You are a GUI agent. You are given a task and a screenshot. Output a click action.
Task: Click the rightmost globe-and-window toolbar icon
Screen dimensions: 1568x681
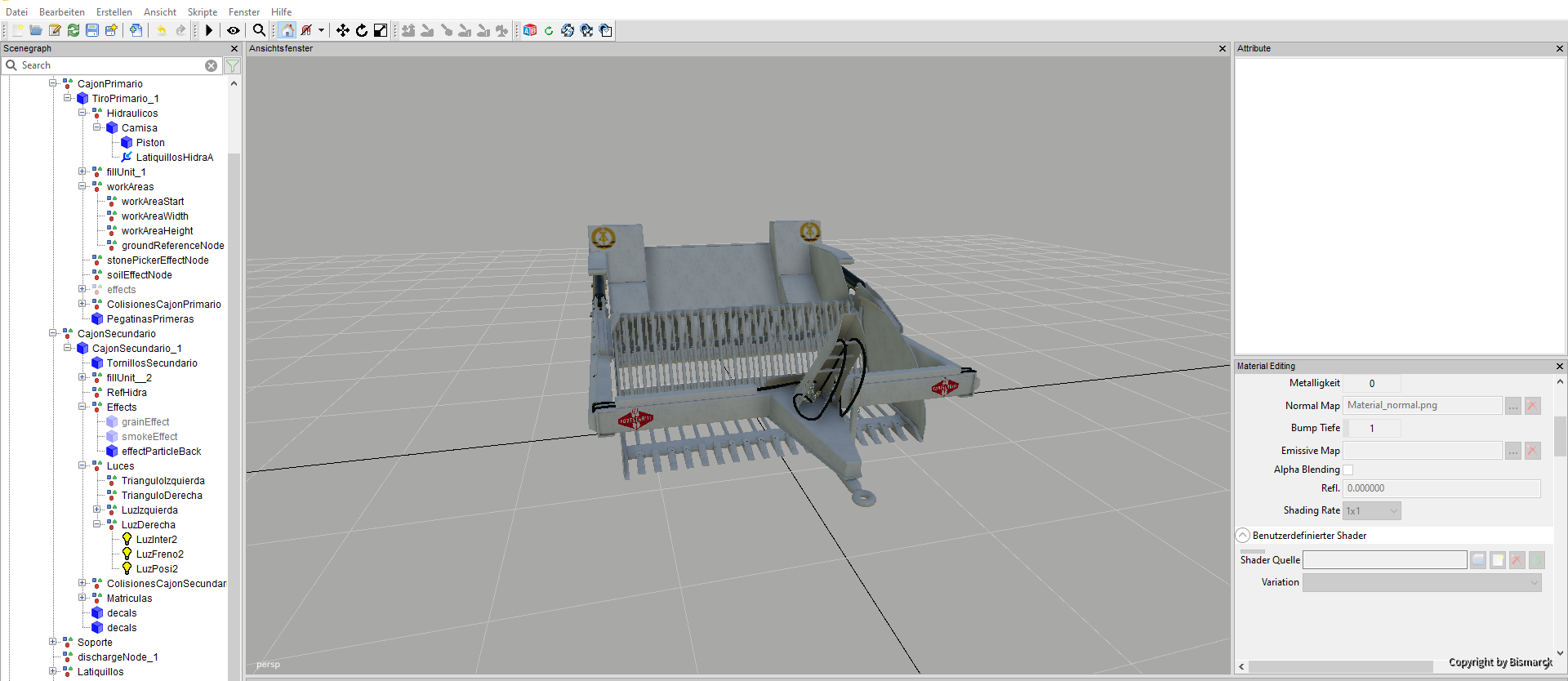(605, 30)
